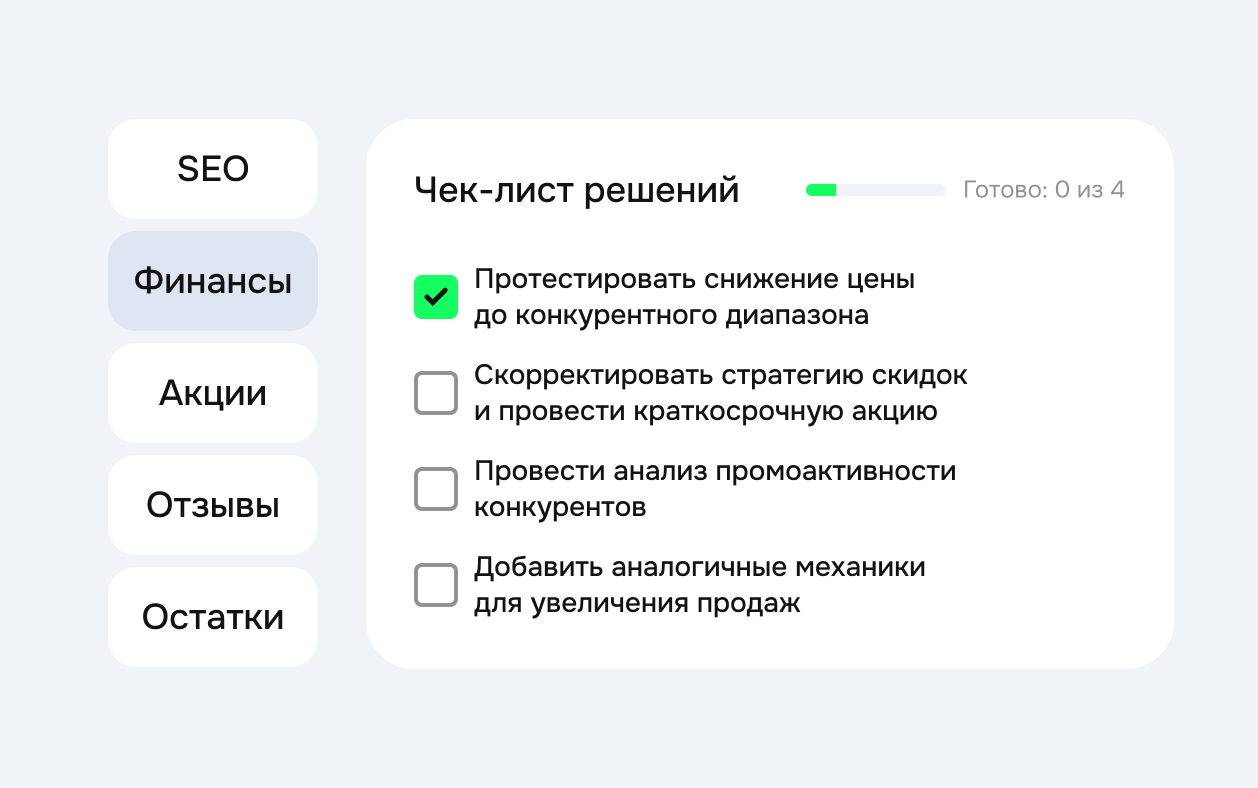Tick the Провести анализ промоактивности checkbox
Viewport: 1258px width, 788px height.
[x=436, y=489]
